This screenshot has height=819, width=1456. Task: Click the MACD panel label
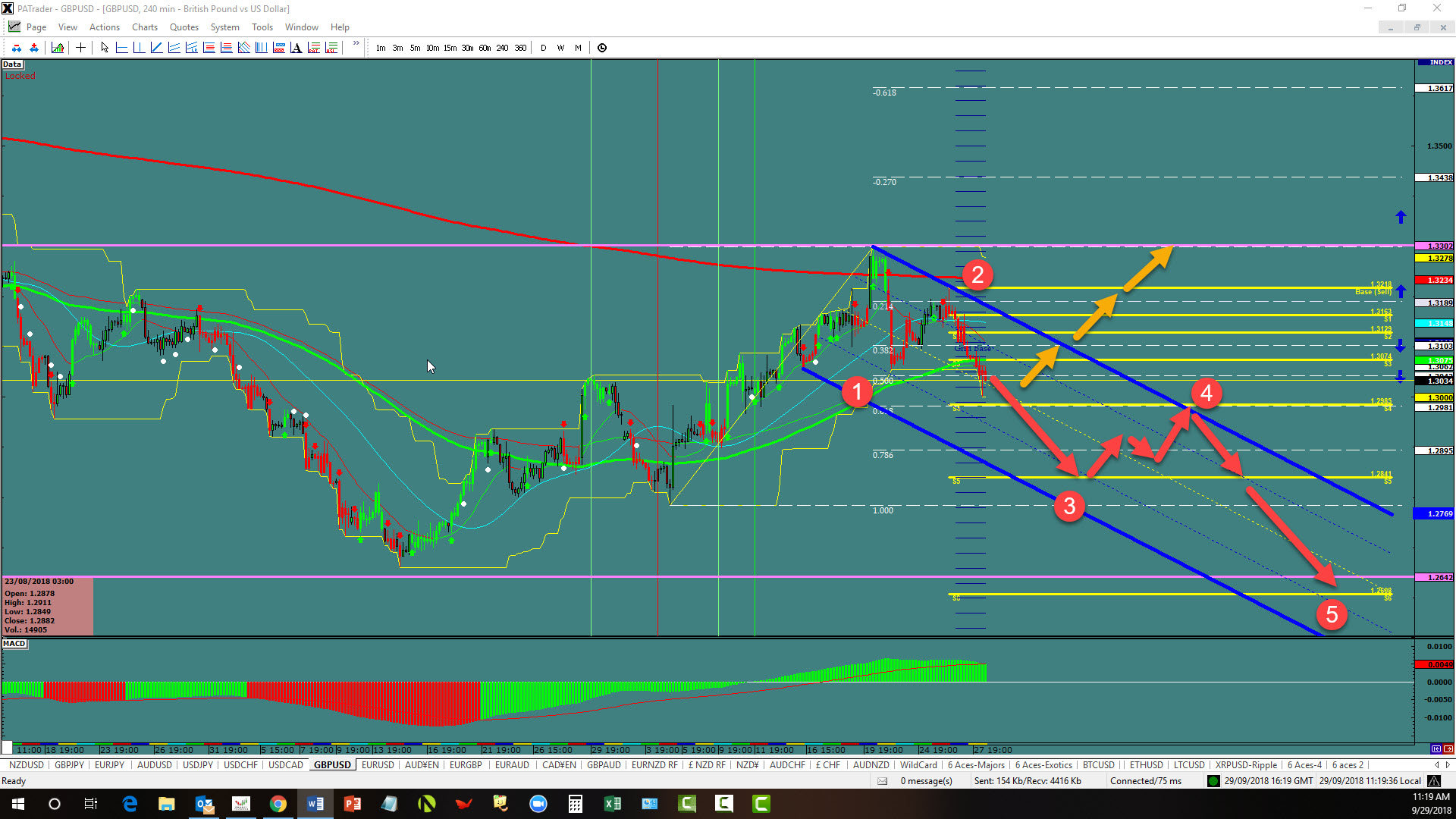click(x=14, y=644)
